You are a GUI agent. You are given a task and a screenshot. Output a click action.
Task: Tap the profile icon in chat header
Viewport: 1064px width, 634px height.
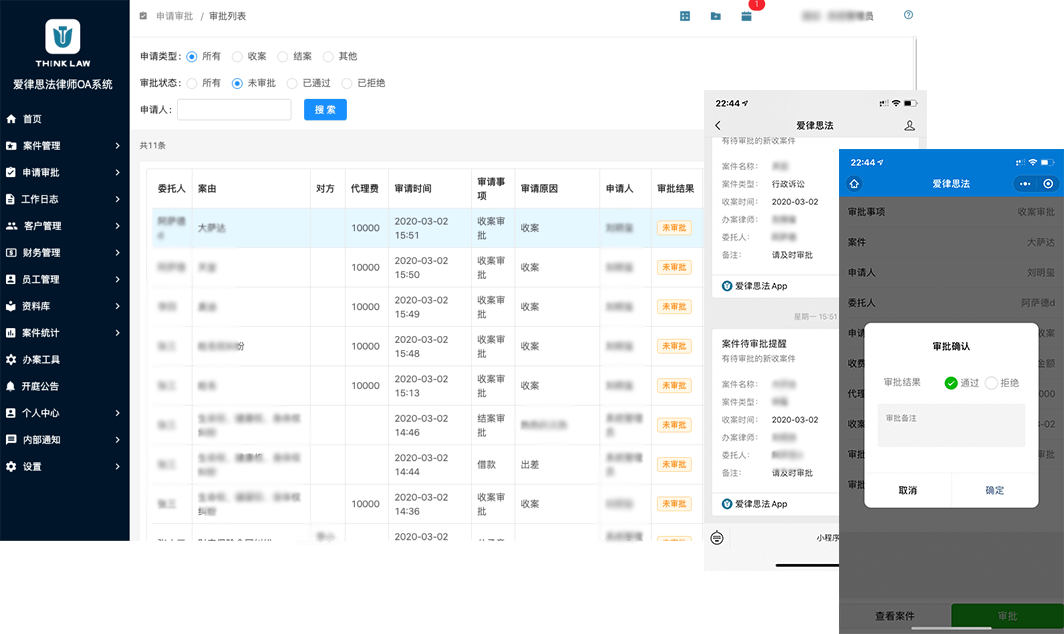pos(909,125)
